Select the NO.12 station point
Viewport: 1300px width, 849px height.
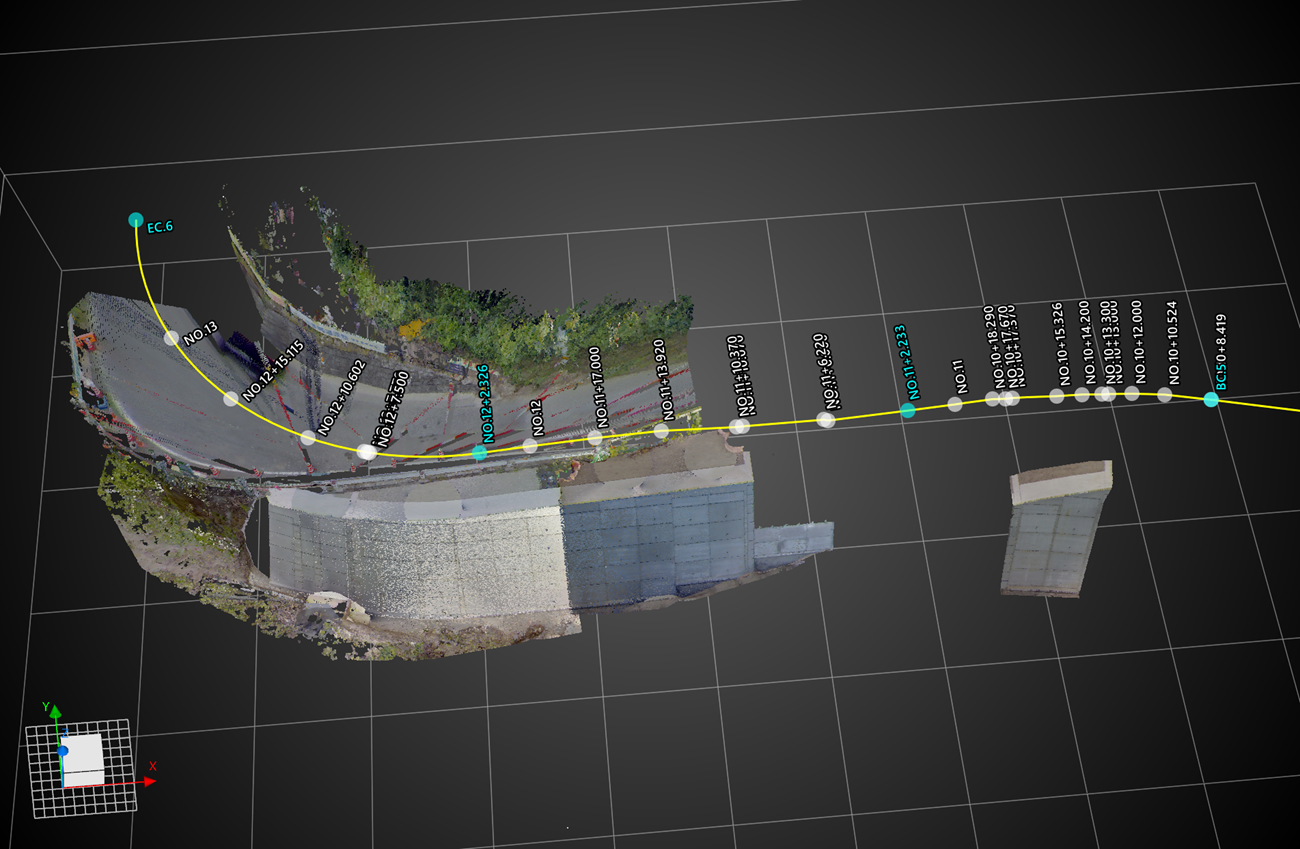pyautogui.click(x=530, y=446)
